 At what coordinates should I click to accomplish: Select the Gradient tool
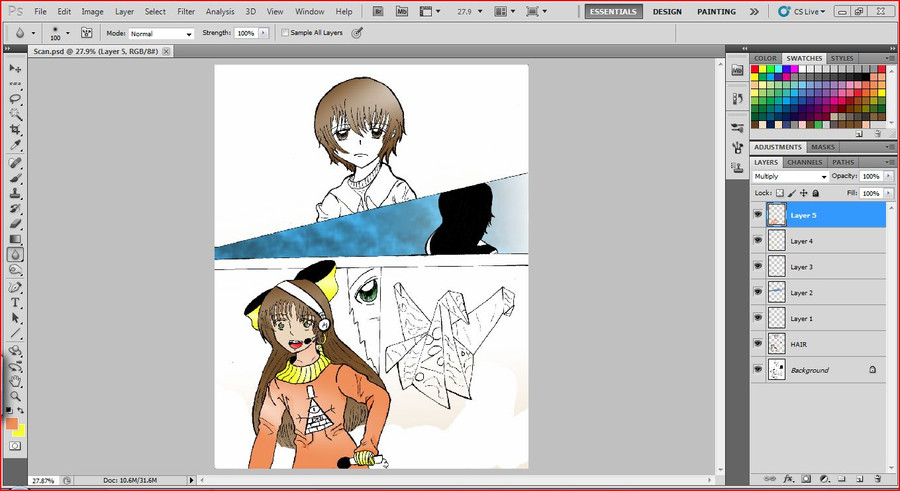coord(15,239)
